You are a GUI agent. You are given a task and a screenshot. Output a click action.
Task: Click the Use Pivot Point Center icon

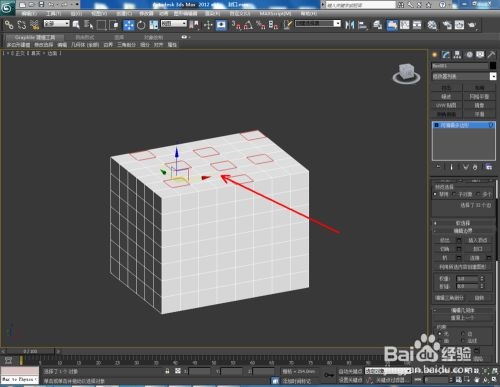click(x=194, y=25)
